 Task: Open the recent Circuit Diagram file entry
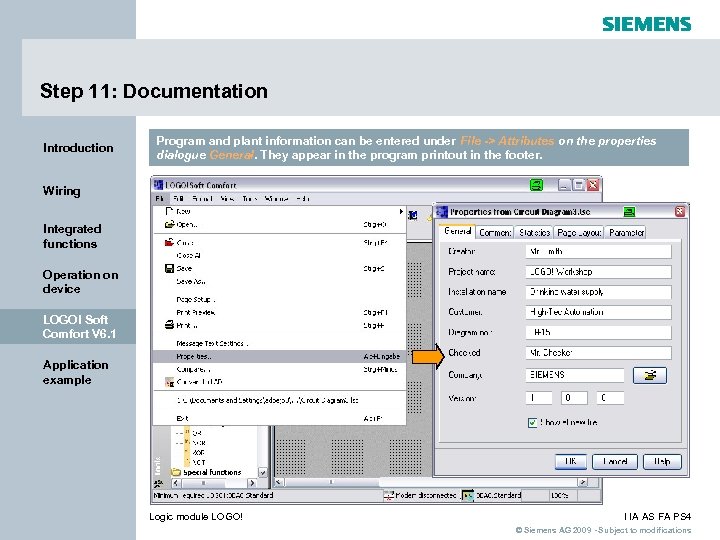(x=279, y=400)
